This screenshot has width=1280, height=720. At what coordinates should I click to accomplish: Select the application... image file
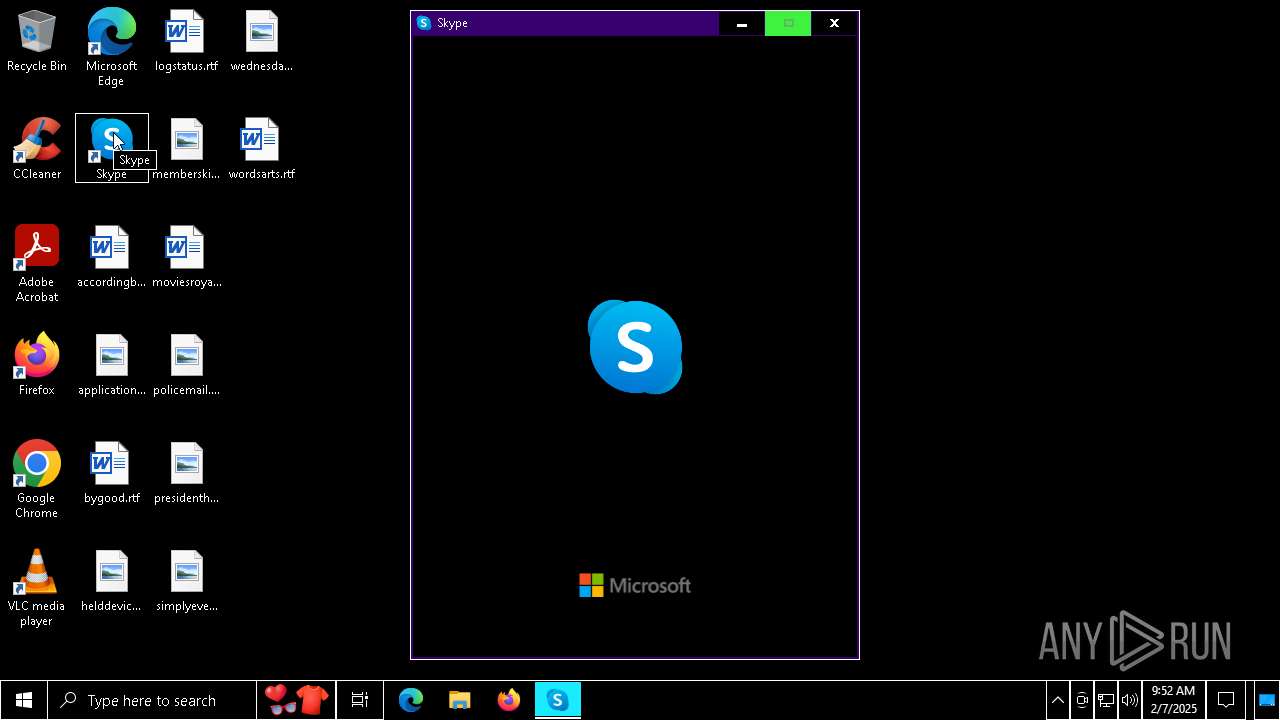tap(111, 365)
